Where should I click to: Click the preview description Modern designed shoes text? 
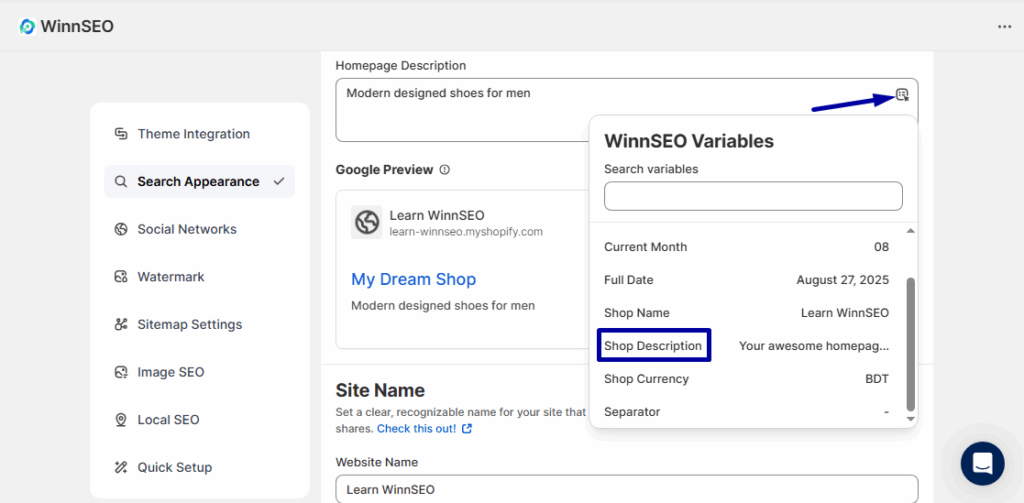pos(443,306)
